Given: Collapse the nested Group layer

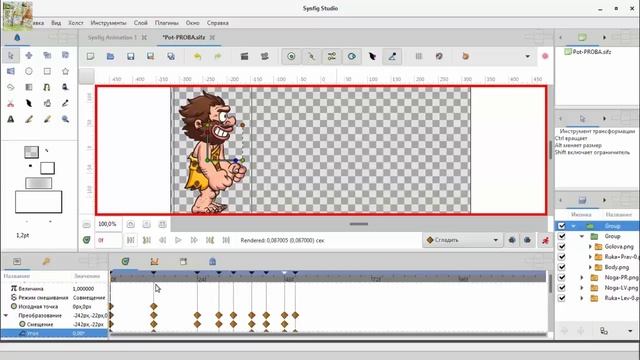Looking at the screenshot, I should pyautogui.click(x=582, y=236).
